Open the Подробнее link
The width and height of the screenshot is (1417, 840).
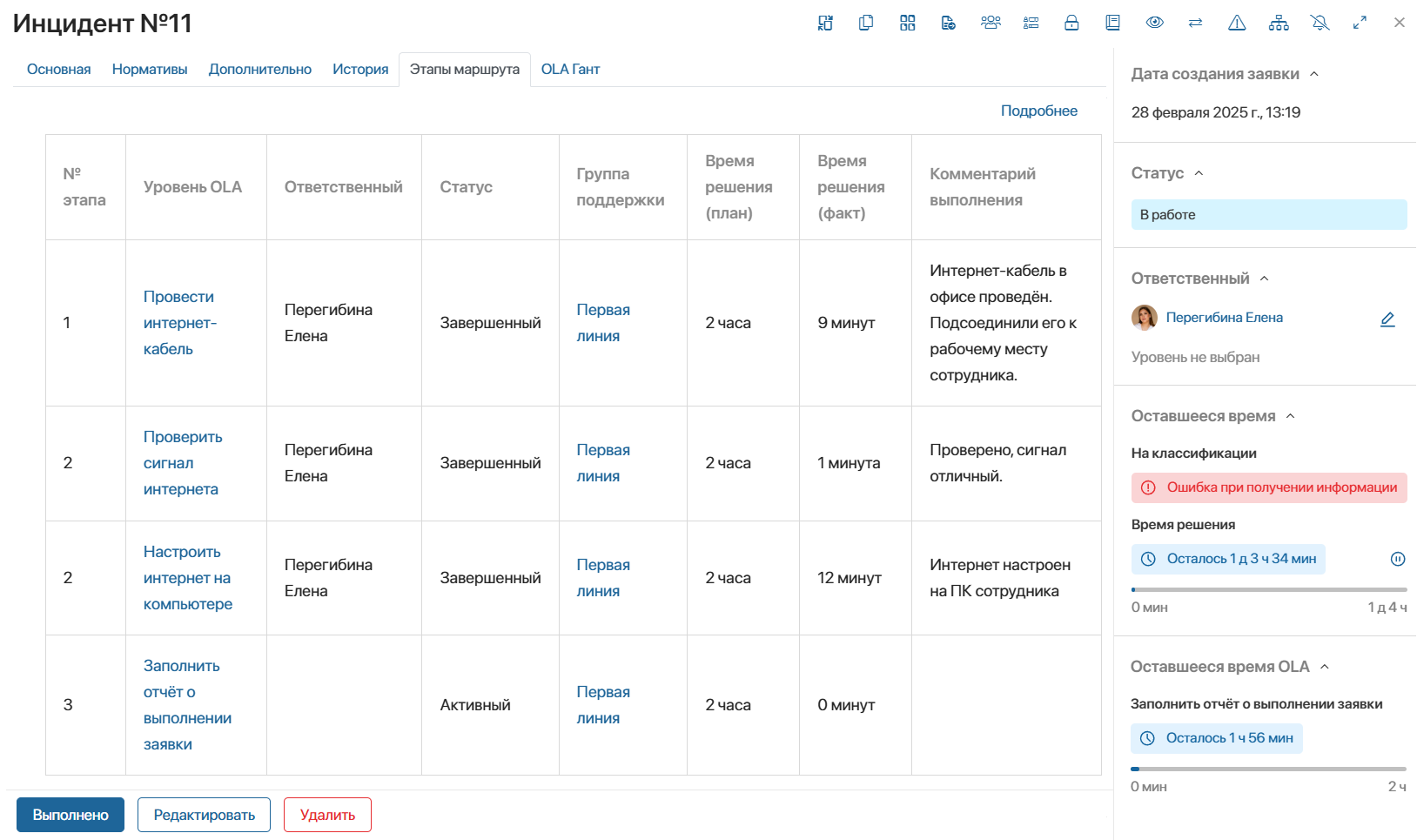click(x=1038, y=111)
